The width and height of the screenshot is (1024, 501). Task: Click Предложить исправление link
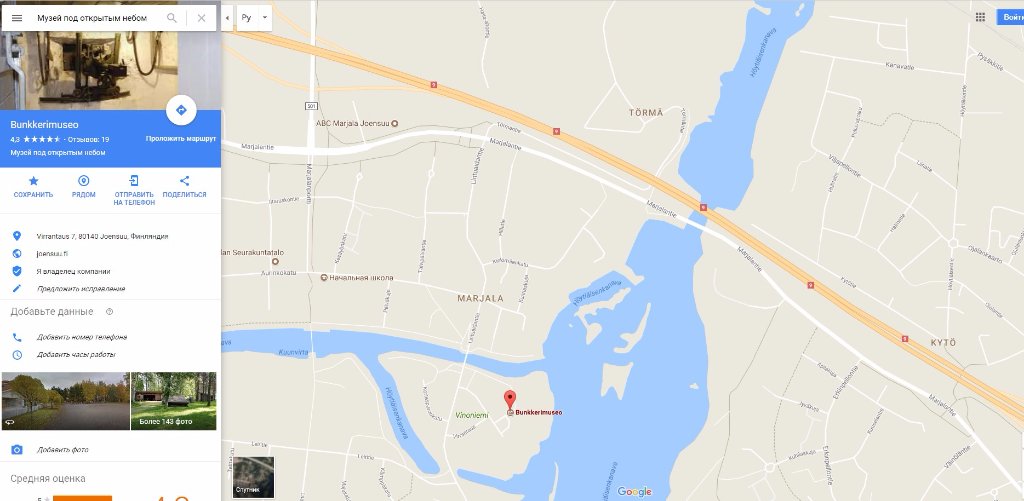pyautogui.click(x=81, y=289)
